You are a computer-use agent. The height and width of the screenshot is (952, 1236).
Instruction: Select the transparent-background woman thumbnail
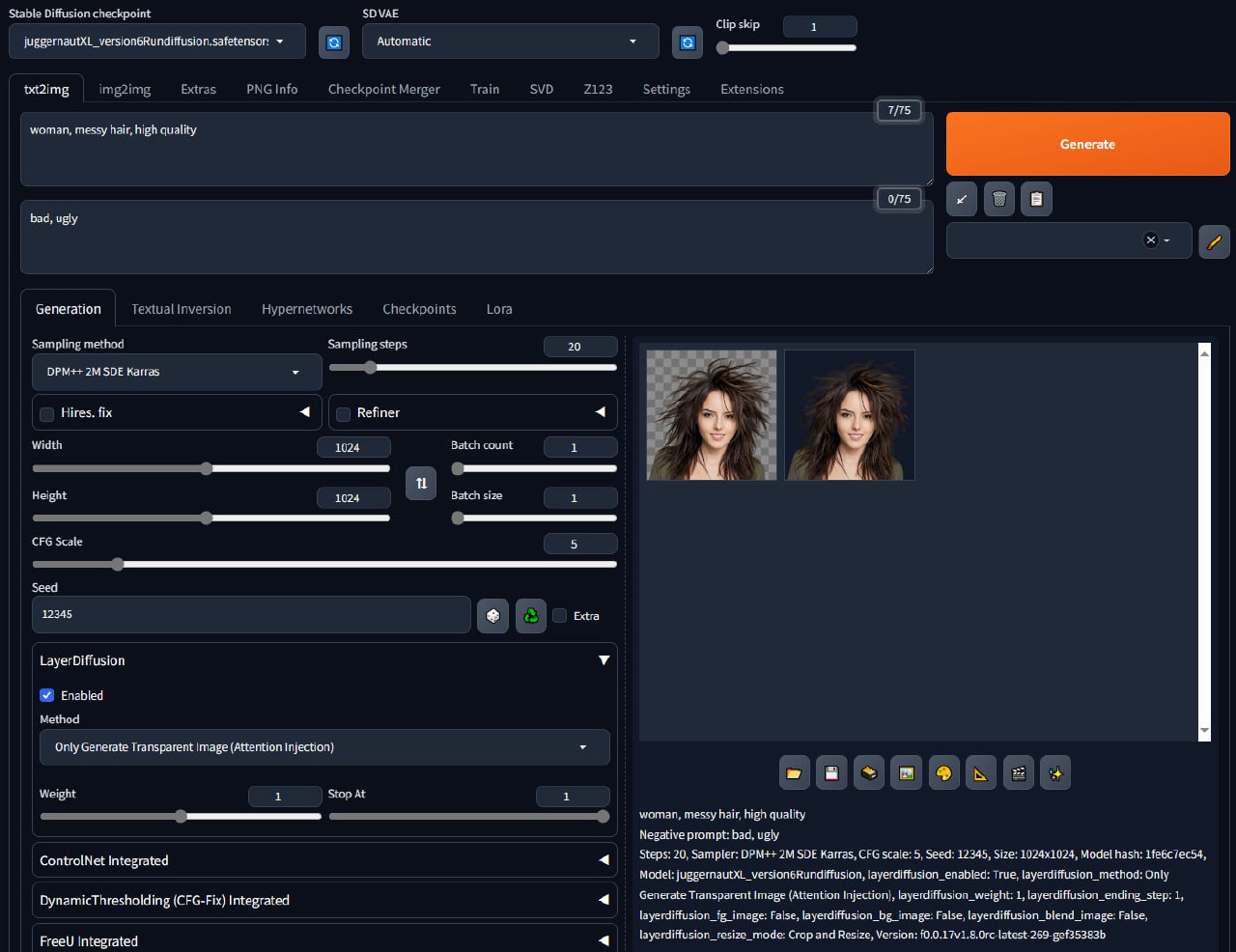[x=712, y=415]
